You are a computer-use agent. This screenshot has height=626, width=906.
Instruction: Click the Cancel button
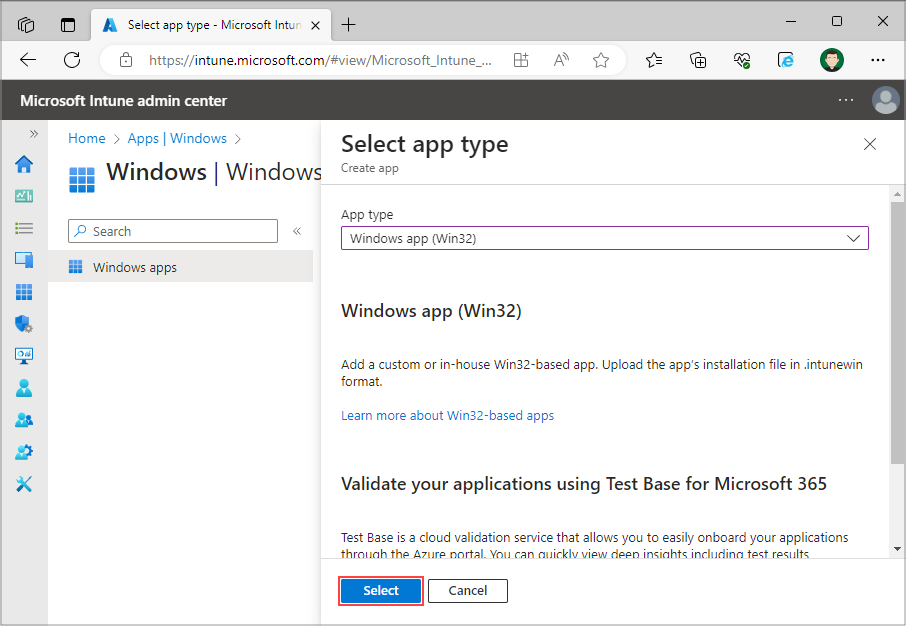tap(467, 591)
